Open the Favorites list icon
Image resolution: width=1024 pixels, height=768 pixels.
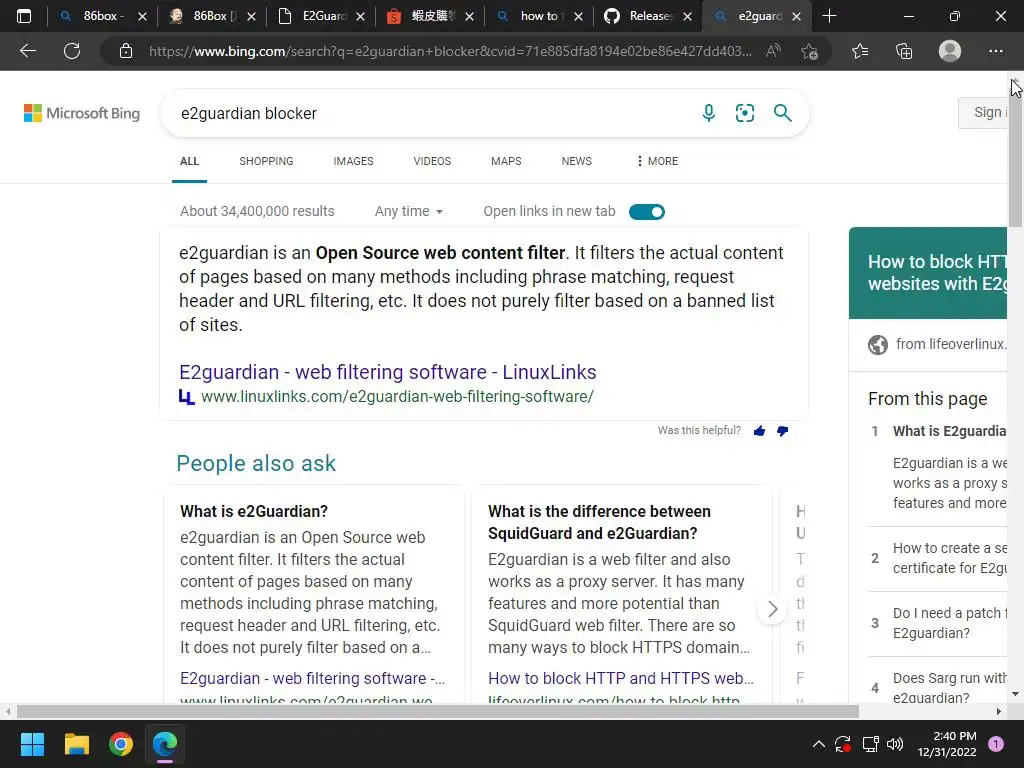point(860,51)
